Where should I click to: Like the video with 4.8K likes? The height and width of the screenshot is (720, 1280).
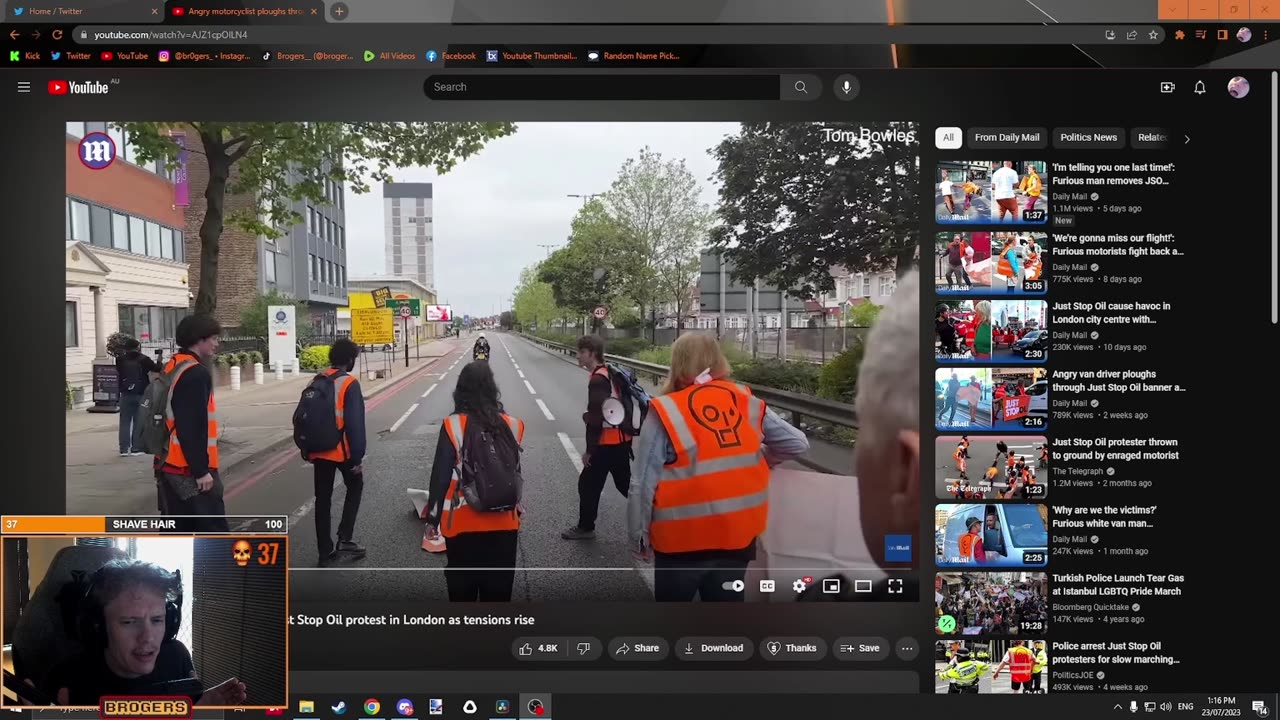(538, 648)
